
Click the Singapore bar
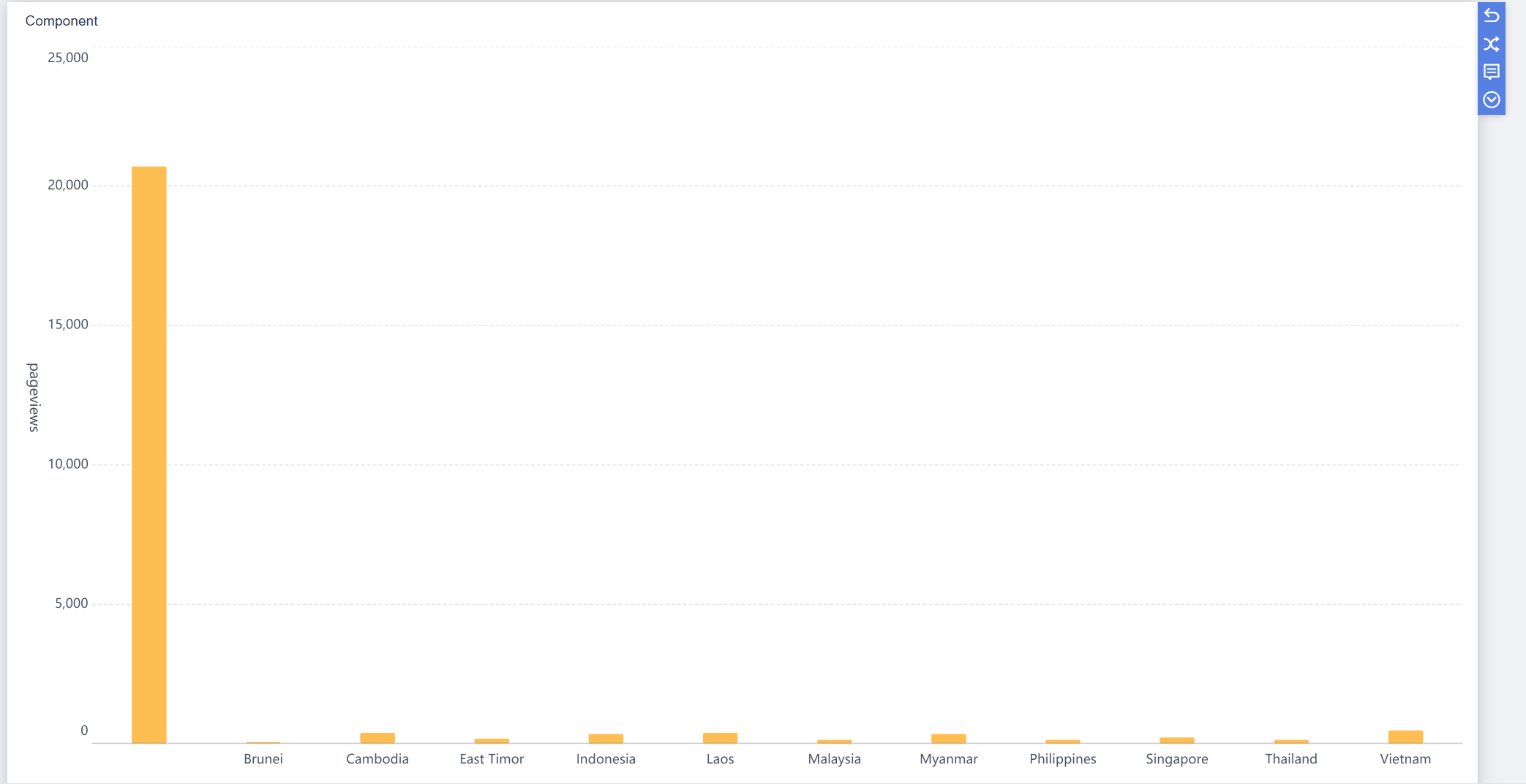tap(1177, 740)
